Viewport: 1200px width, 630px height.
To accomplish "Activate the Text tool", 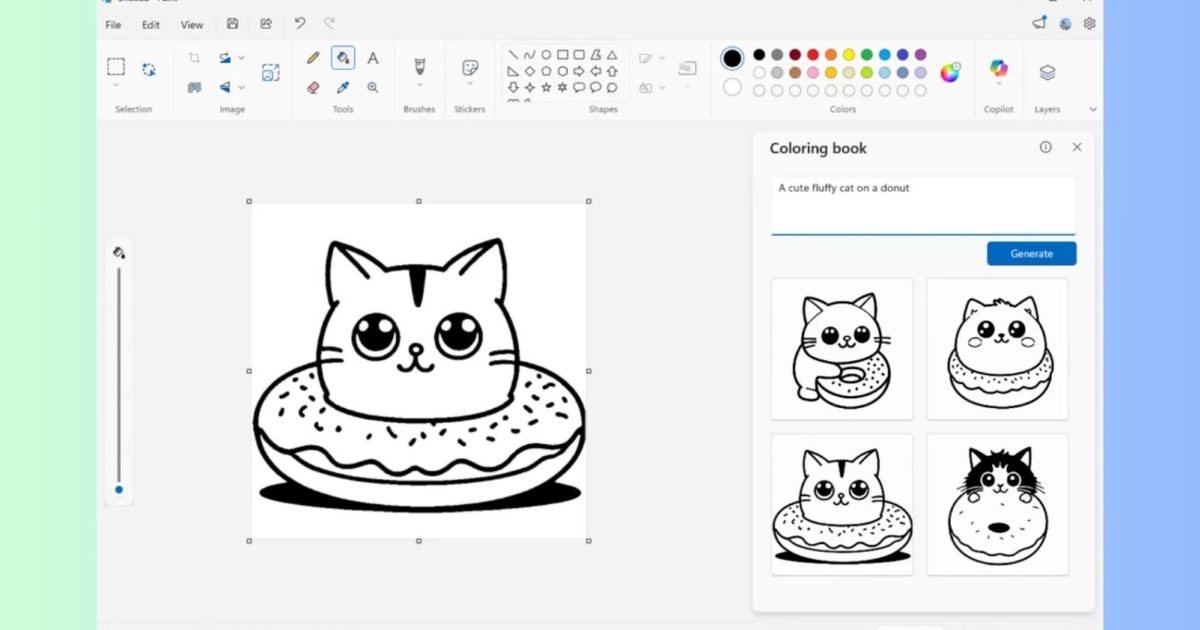I will 372,57.
